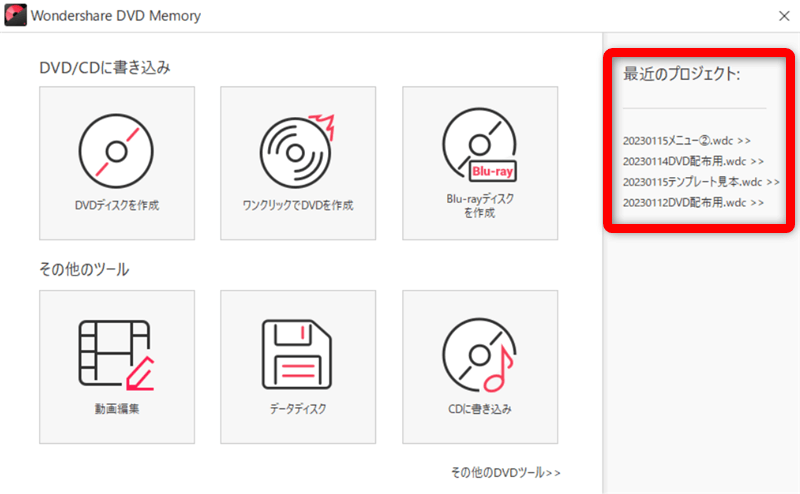Click the DVDディスクを作成 label text
Viewport: 800px width, 494px height.
tap(117, 205)
